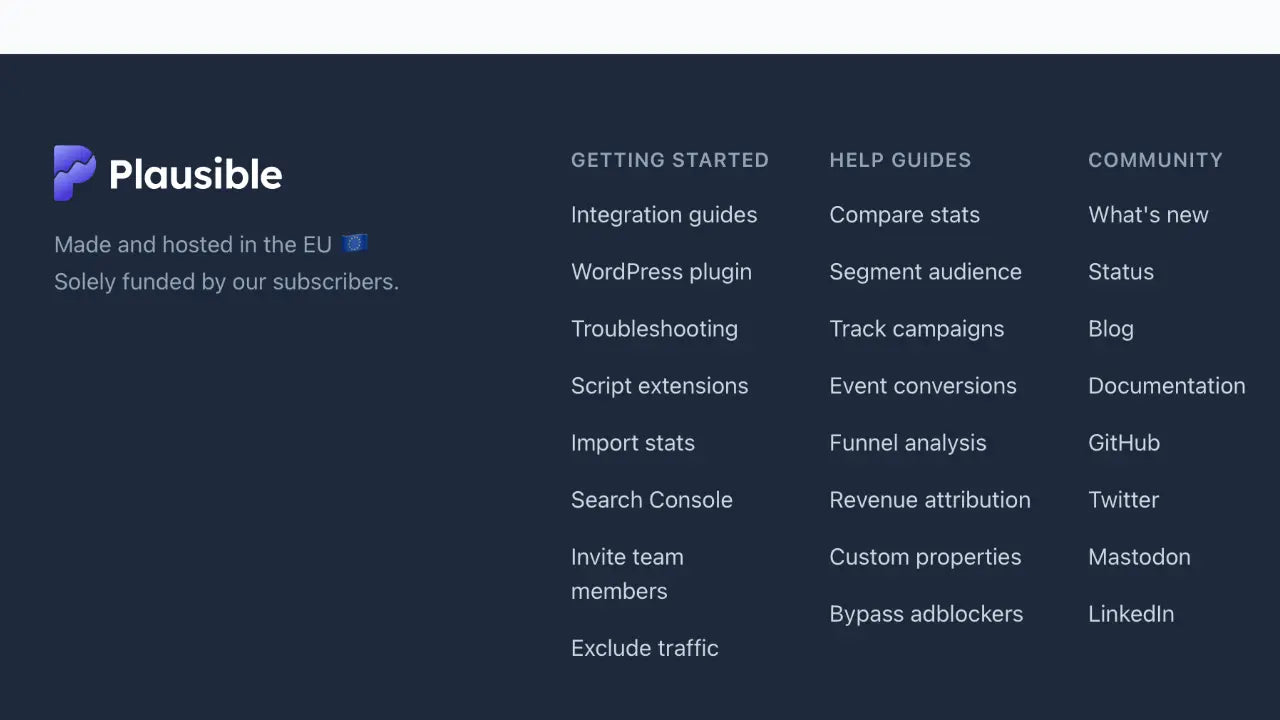View the Troubleshooting guide

[x=654, y=328]
